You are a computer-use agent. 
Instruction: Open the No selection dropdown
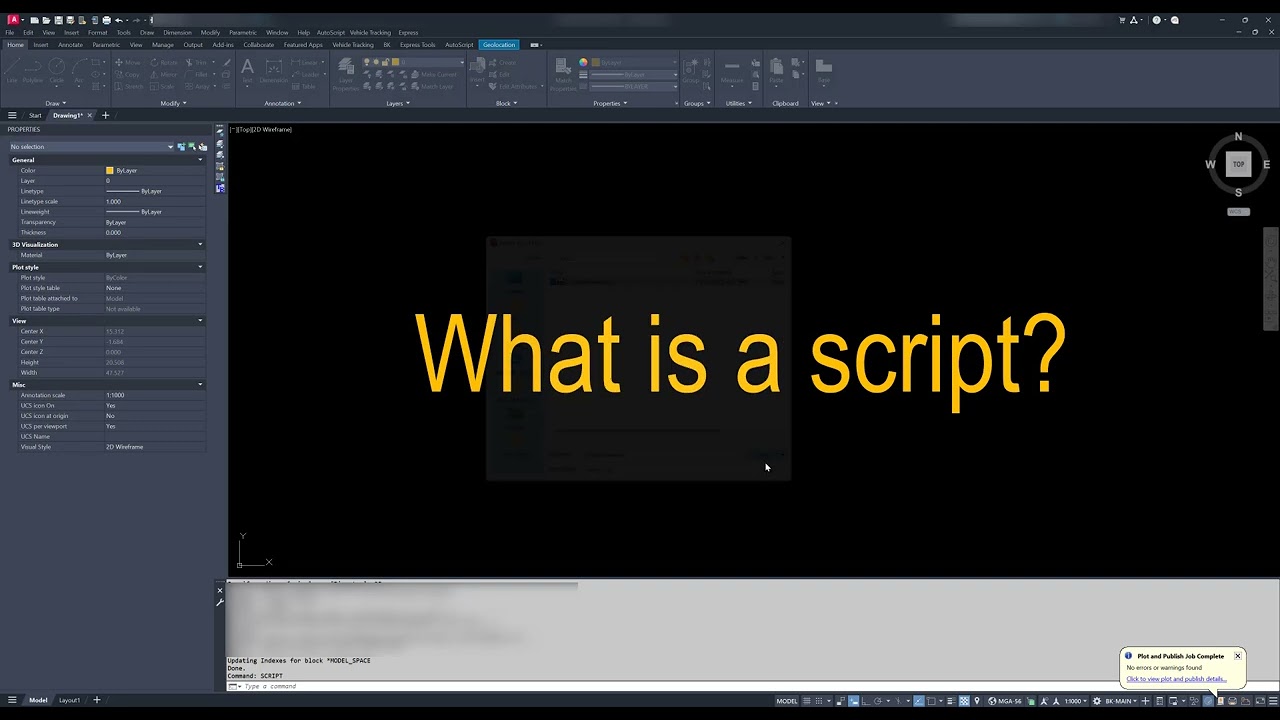(91, 147)
